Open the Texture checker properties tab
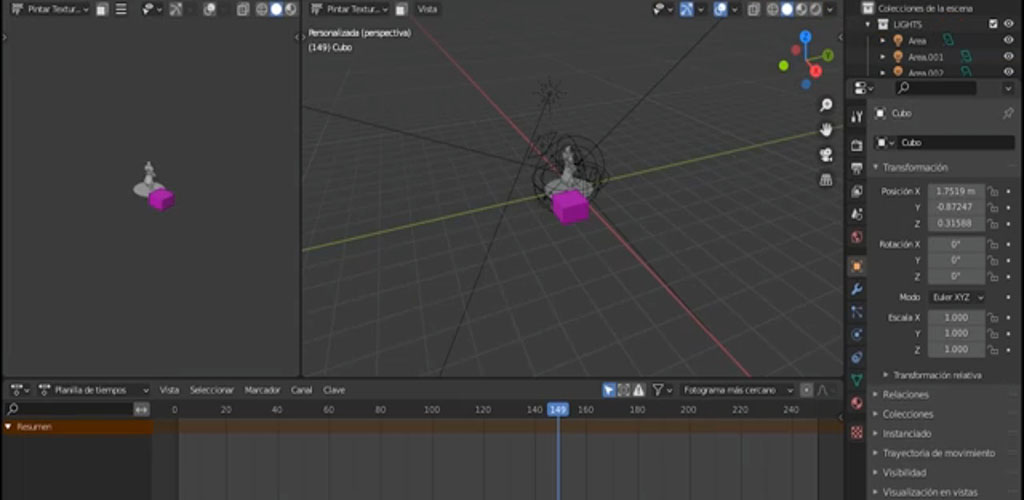 coord(856,433)
